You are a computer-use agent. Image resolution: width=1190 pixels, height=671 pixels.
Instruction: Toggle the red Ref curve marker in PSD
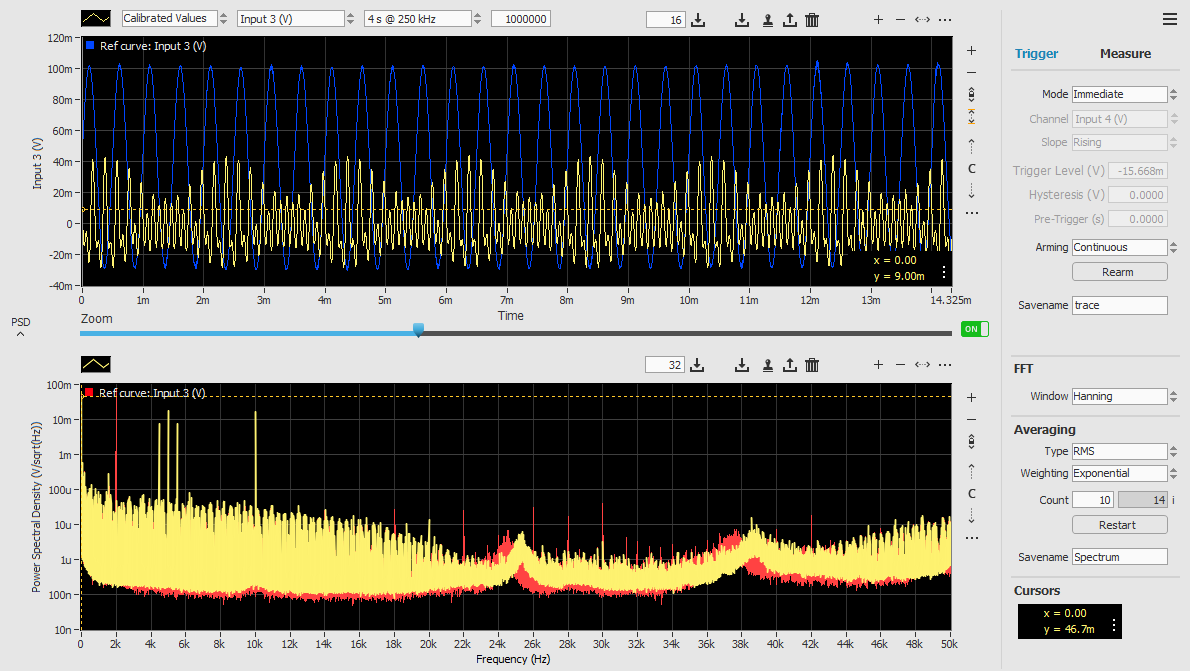[89, 392]
